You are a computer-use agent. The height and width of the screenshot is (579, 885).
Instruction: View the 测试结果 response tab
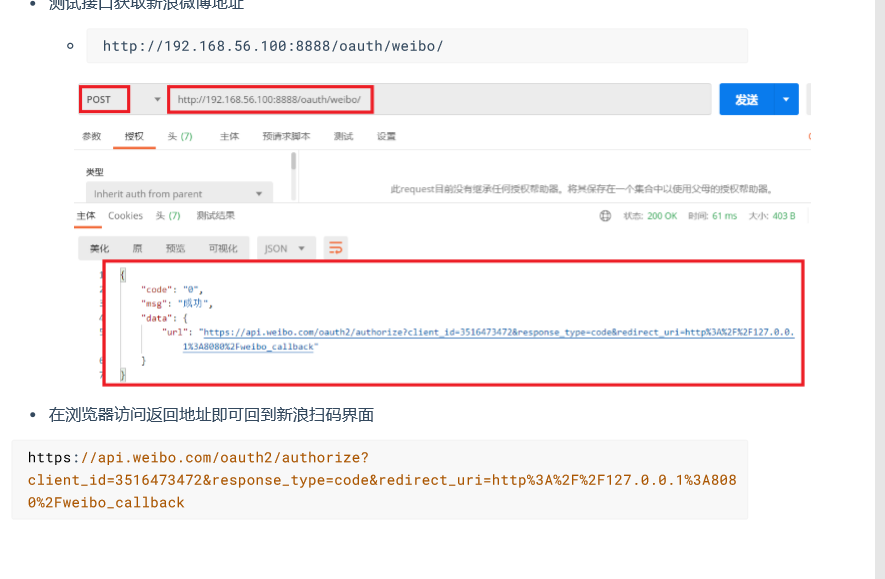216,216
